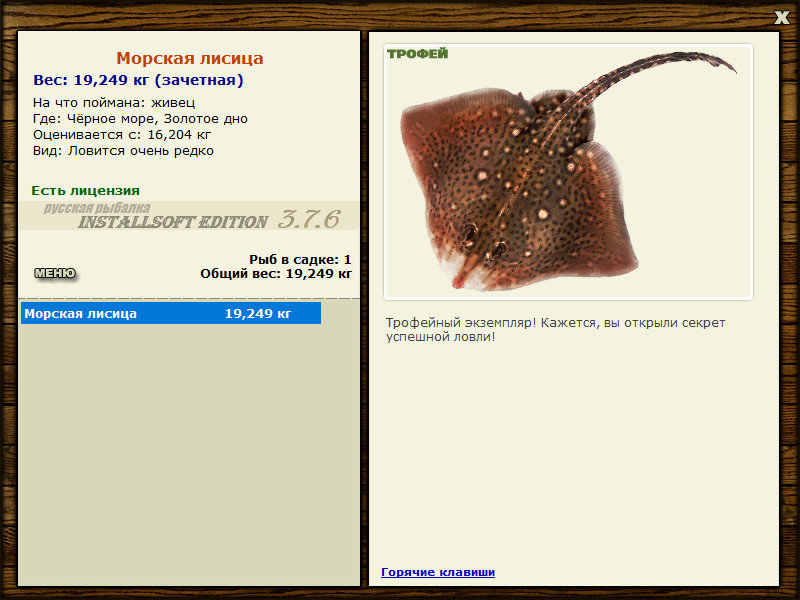Click the Вид: Ловится очень редко line
Viewport: 800px width, 600px height.
coord(123,151)
